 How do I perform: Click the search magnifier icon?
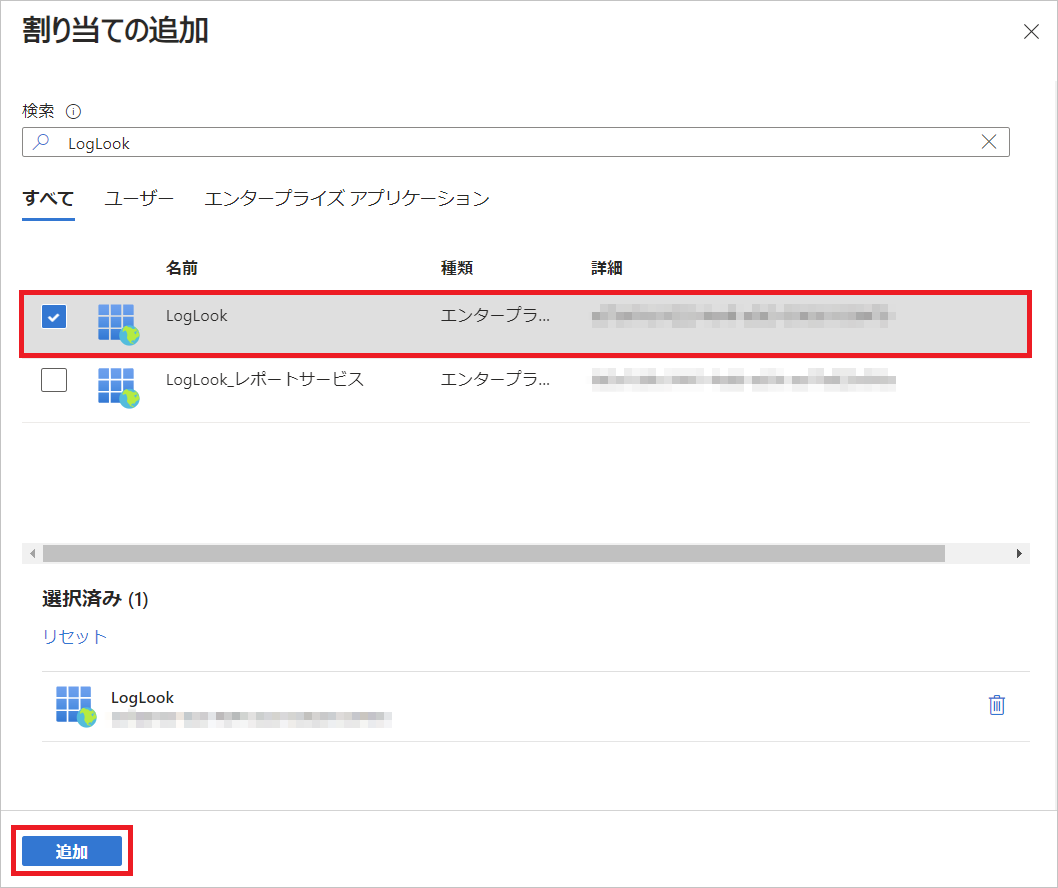[x=42, y=142]
